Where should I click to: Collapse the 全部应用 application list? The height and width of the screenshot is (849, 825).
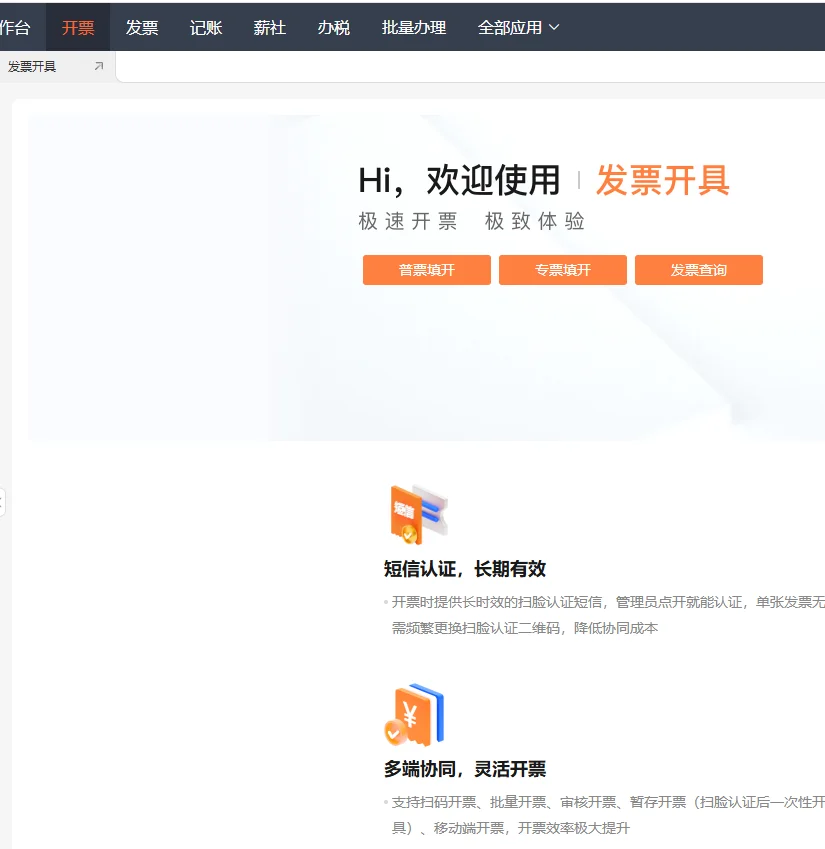(554, 28)
